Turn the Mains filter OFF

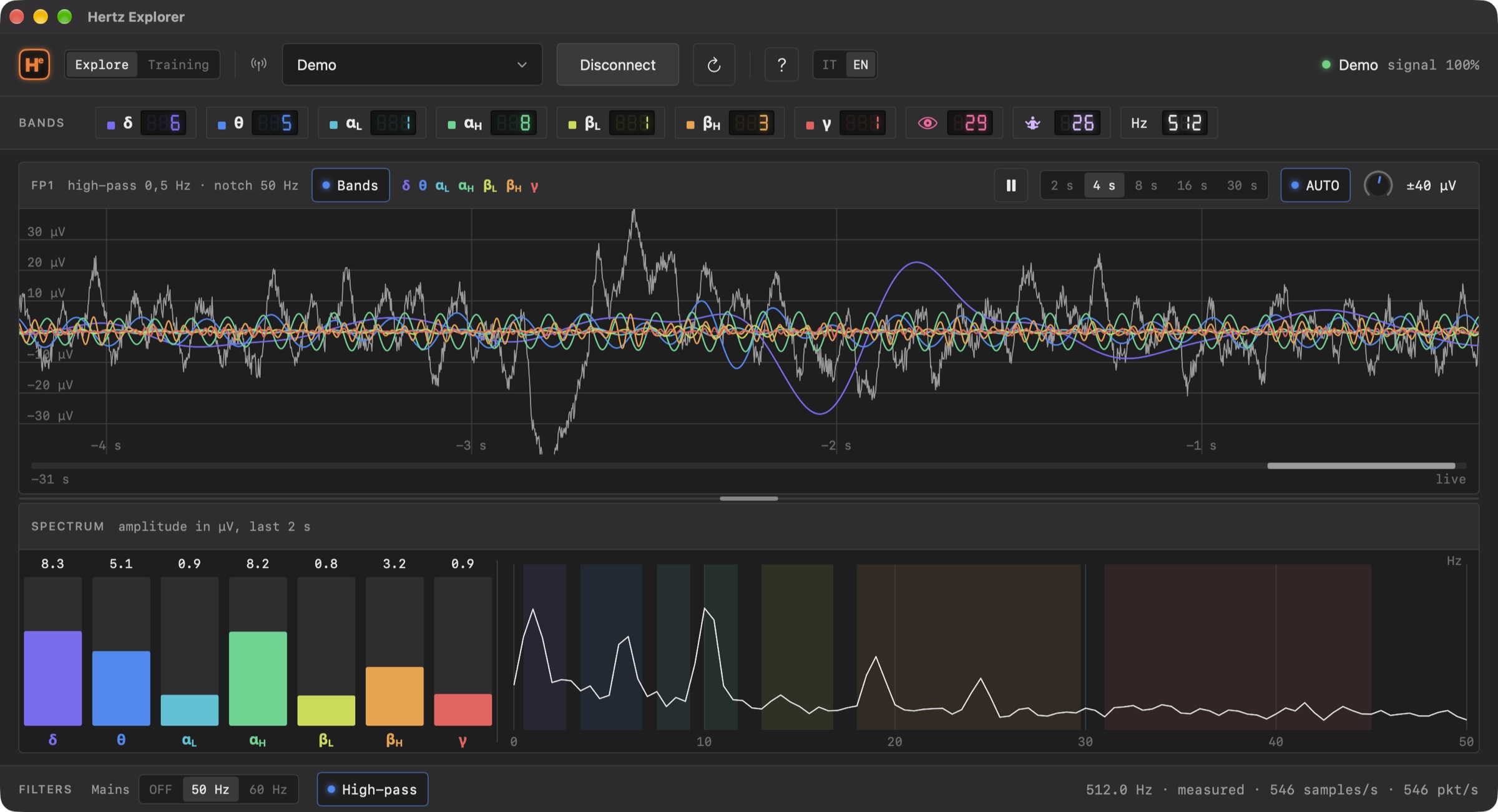pos(161,790)
